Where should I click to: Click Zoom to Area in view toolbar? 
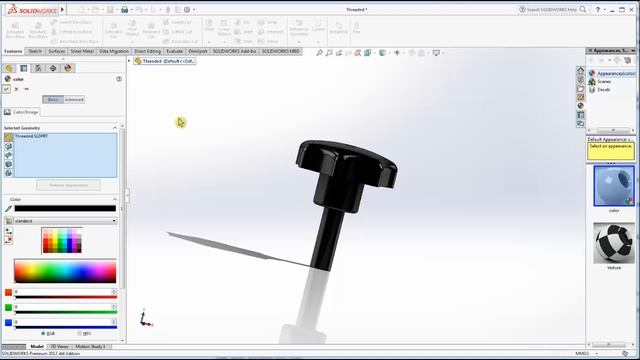pyautogui.click(x=329, y=53)
